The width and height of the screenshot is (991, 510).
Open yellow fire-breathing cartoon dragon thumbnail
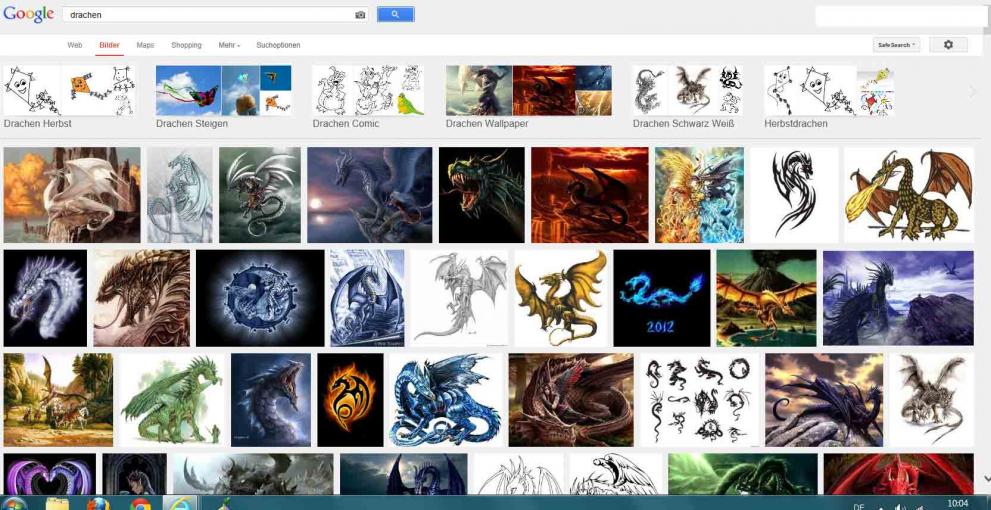[x=909, y=195]
